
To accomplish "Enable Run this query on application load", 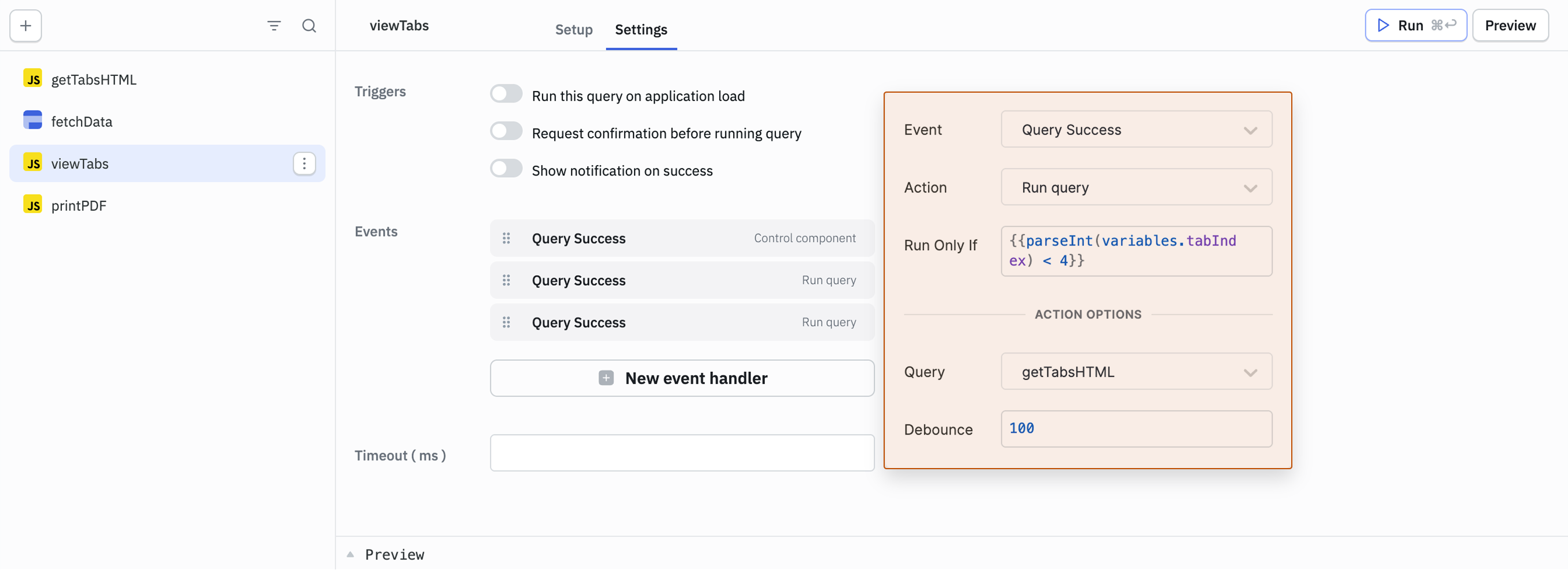I will [x=506, y=94].
